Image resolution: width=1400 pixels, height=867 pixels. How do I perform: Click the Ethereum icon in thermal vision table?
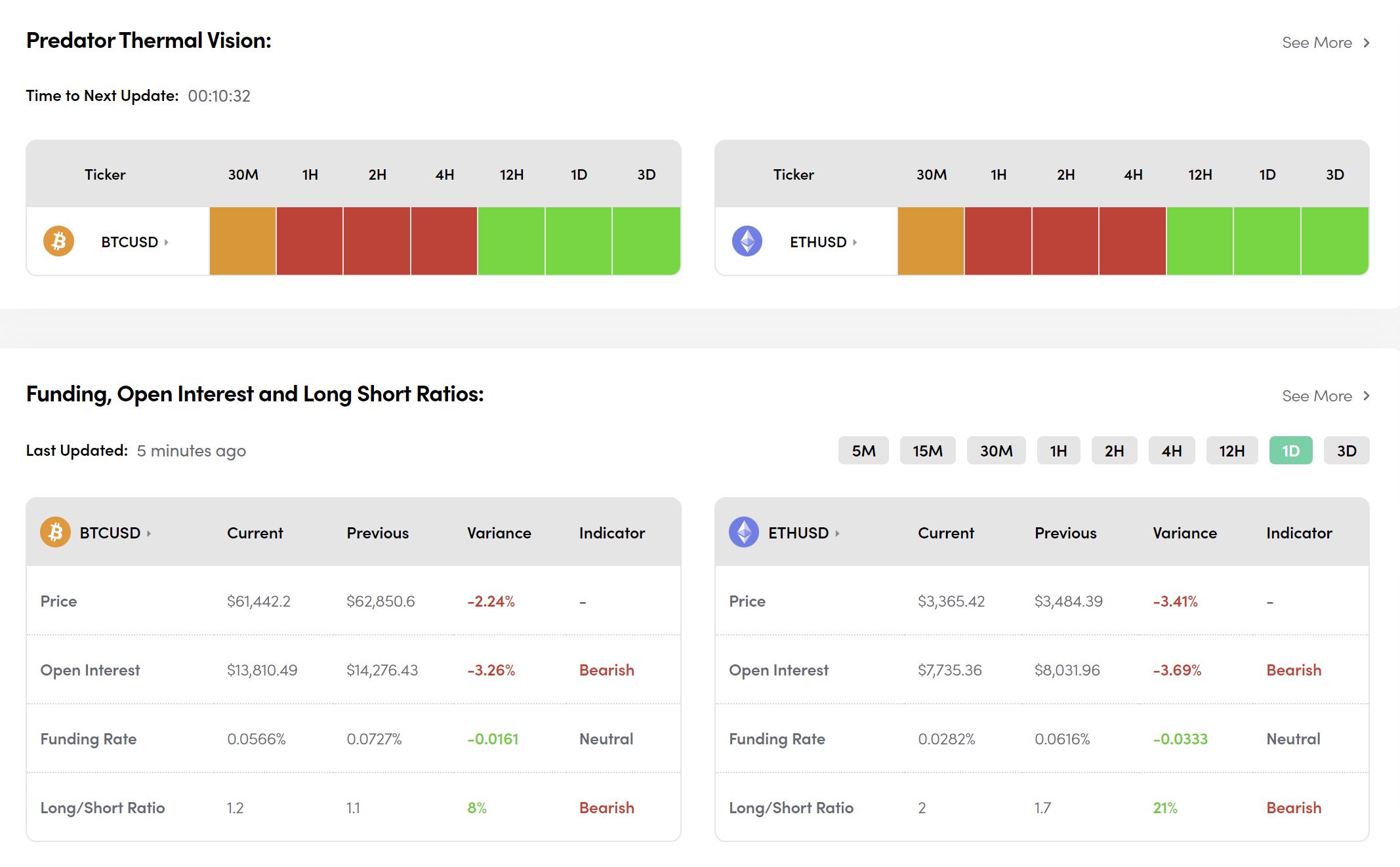pos(747,241)
